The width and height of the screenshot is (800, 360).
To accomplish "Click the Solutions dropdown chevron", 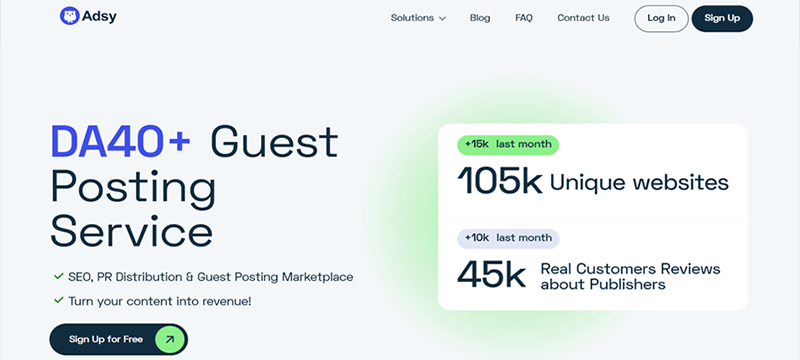I will pyautogui.click(x=442, y=18).
